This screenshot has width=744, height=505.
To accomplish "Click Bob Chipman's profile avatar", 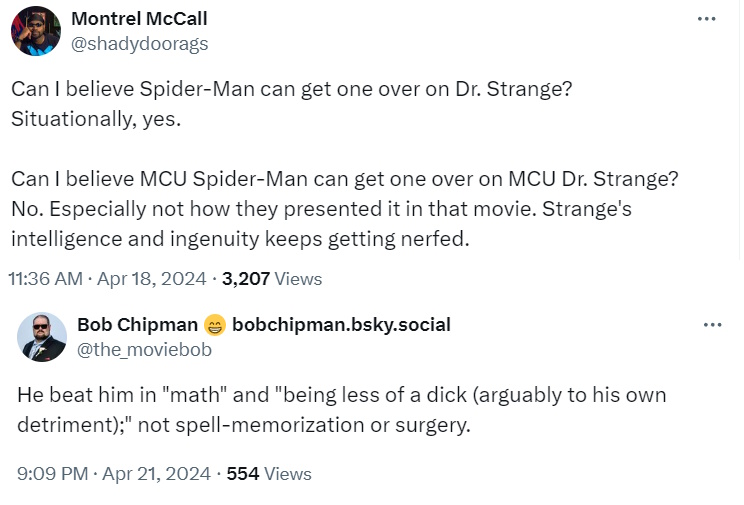I will click(x=42, y=336).
